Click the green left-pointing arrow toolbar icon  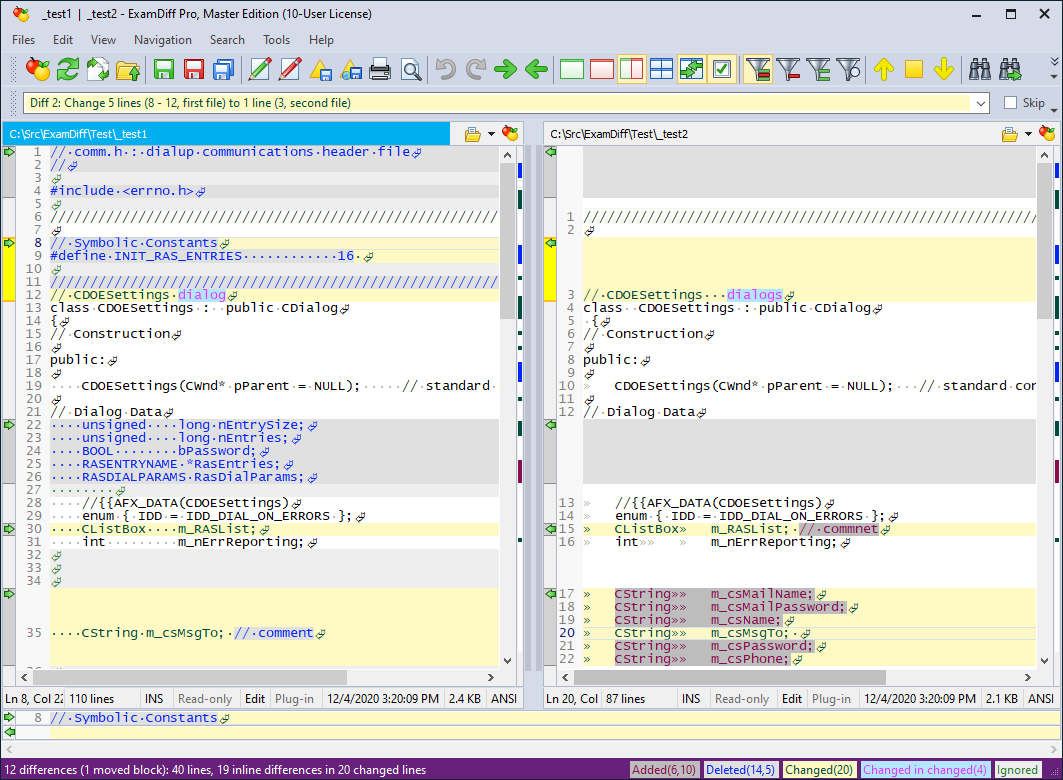tap(536, 69)
